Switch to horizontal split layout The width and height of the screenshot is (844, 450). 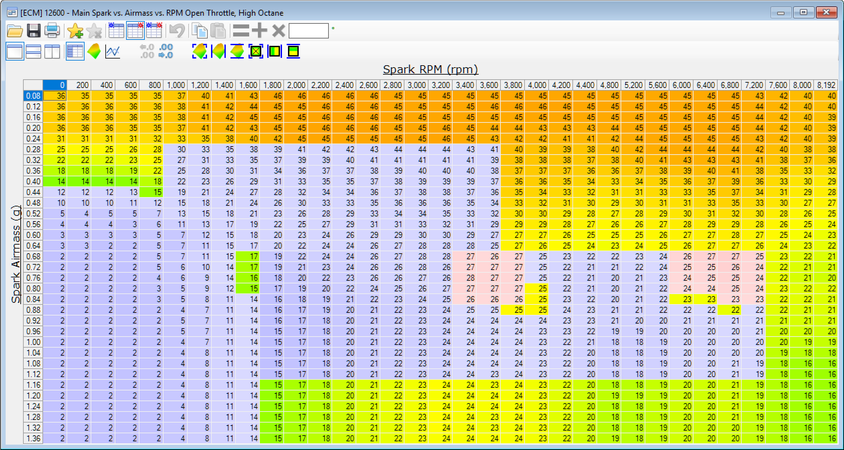[x=33, y=51]
